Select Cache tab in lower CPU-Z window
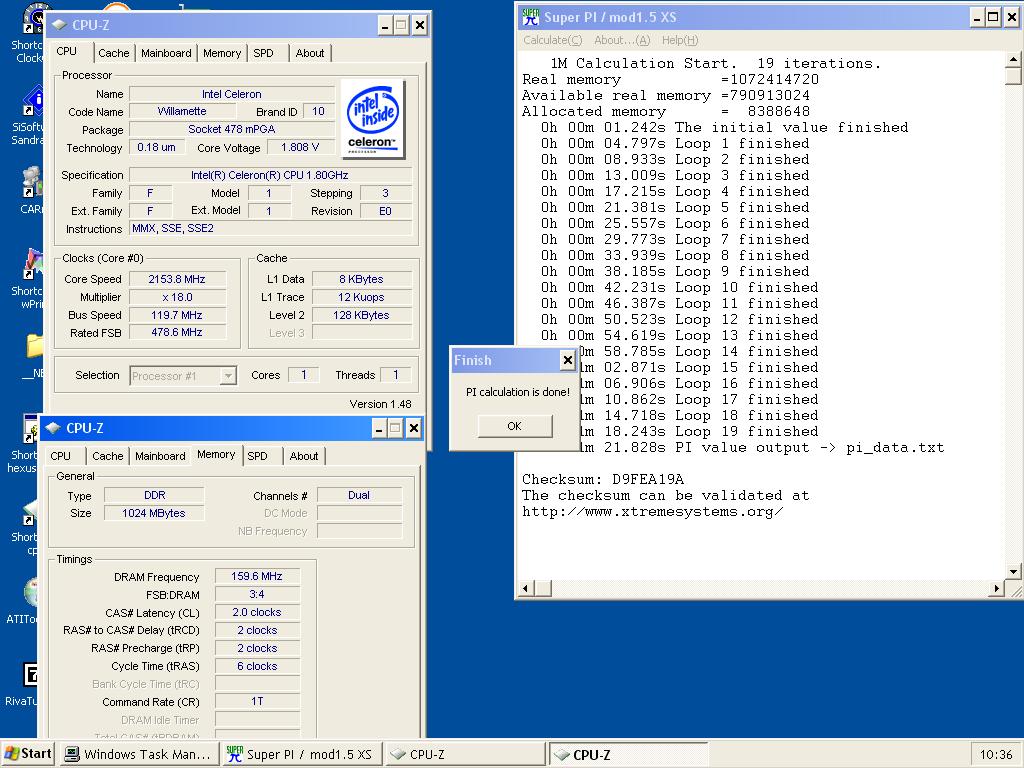 (x=108, y=456)
